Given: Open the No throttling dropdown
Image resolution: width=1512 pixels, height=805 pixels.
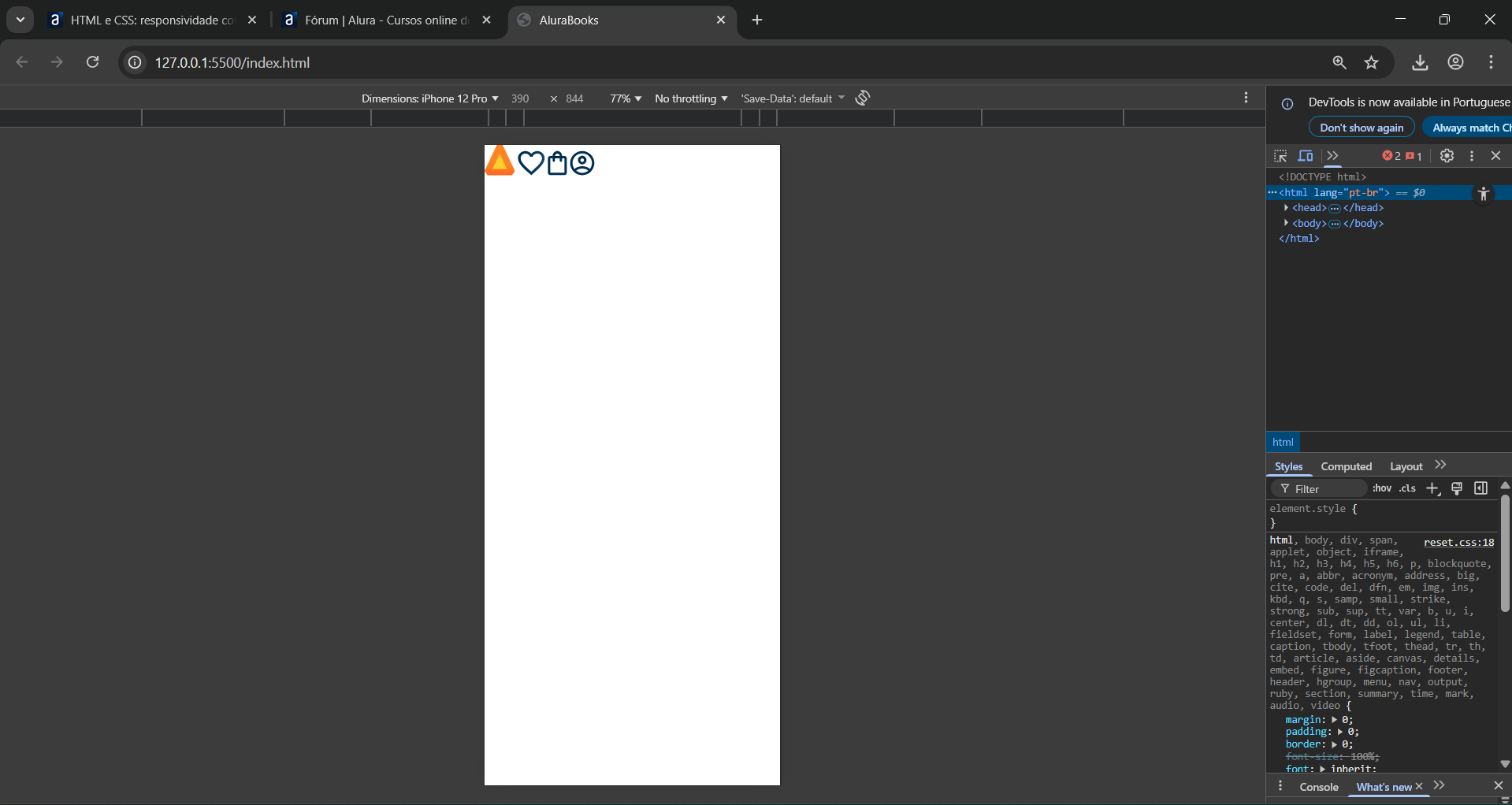Looking at the screenshot, I should pos(691,98).
